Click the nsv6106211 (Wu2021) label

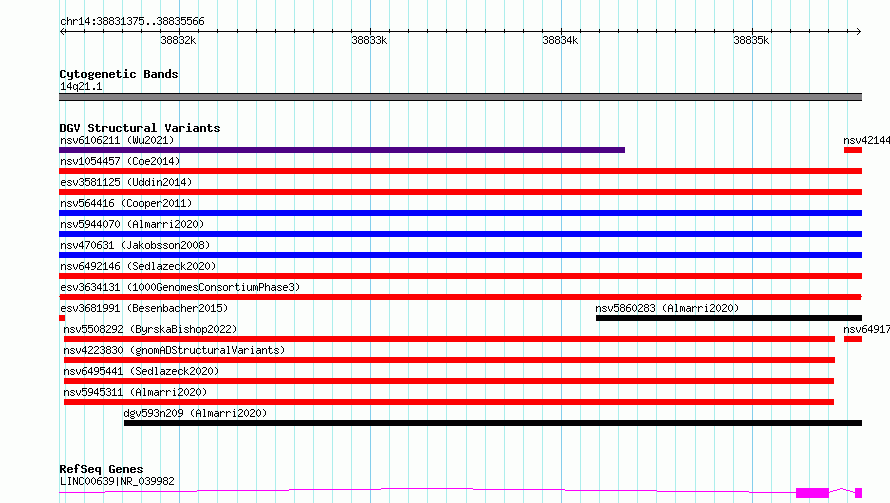pyautogui.click(x=117, y=140)
